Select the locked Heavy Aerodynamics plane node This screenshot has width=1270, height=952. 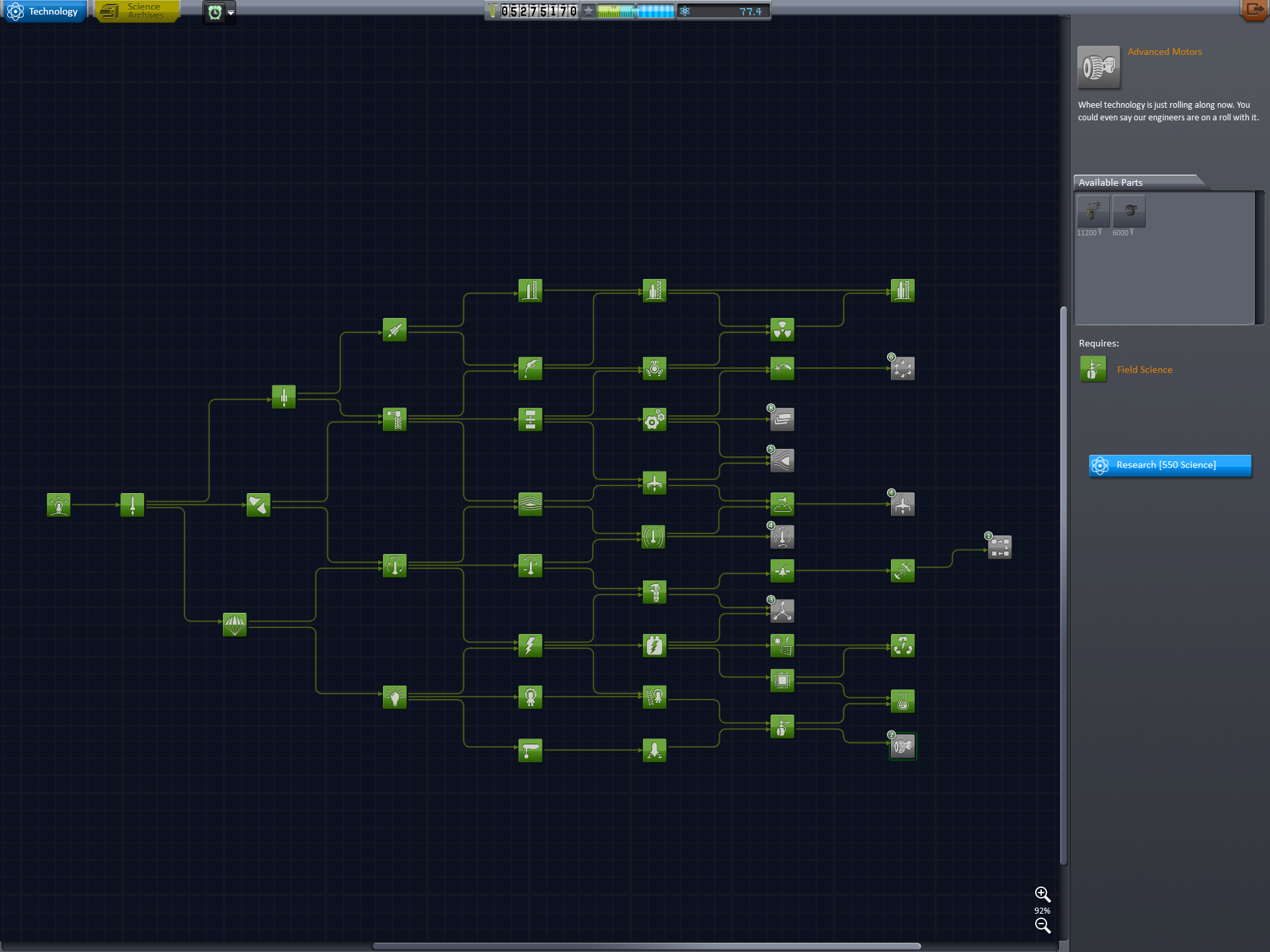[x=903, y=504]
